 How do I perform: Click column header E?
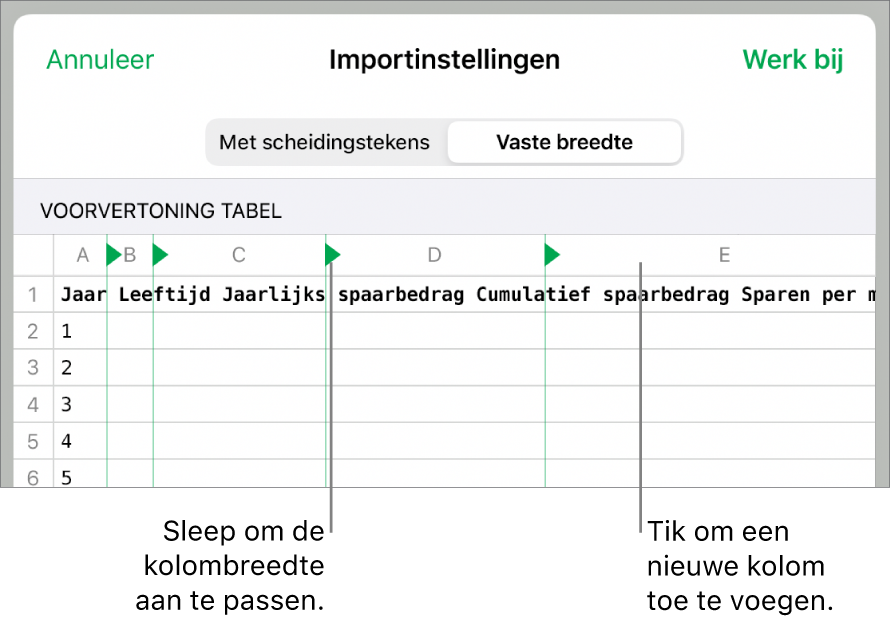tap(724, 255)
